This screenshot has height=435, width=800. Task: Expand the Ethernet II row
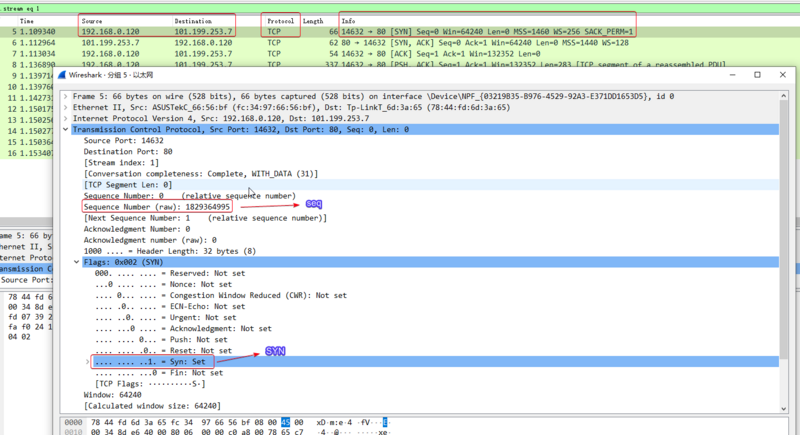pos(65,108)
